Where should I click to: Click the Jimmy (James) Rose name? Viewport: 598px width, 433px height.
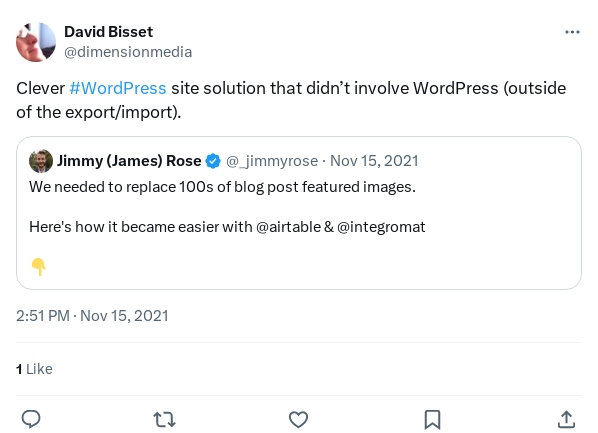click(x=129, y=161)
